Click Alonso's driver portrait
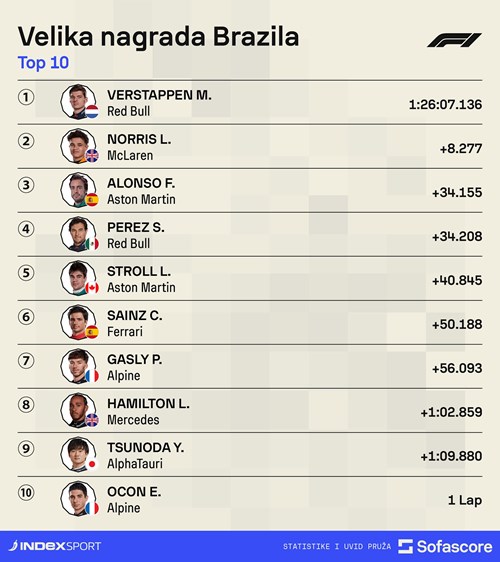500x562 pixels. 78,190
